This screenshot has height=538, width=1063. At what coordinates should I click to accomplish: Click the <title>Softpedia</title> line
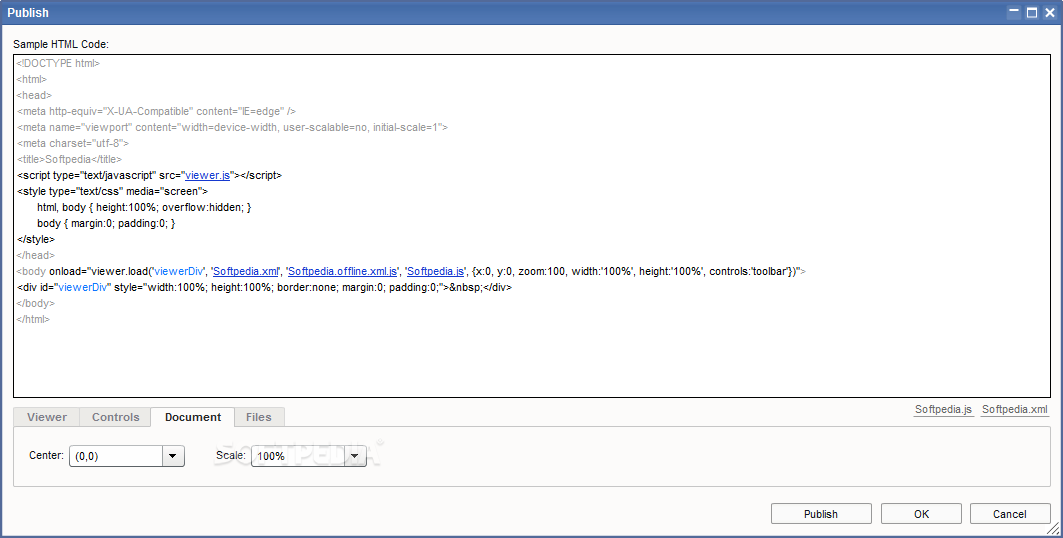coord(69,159)
